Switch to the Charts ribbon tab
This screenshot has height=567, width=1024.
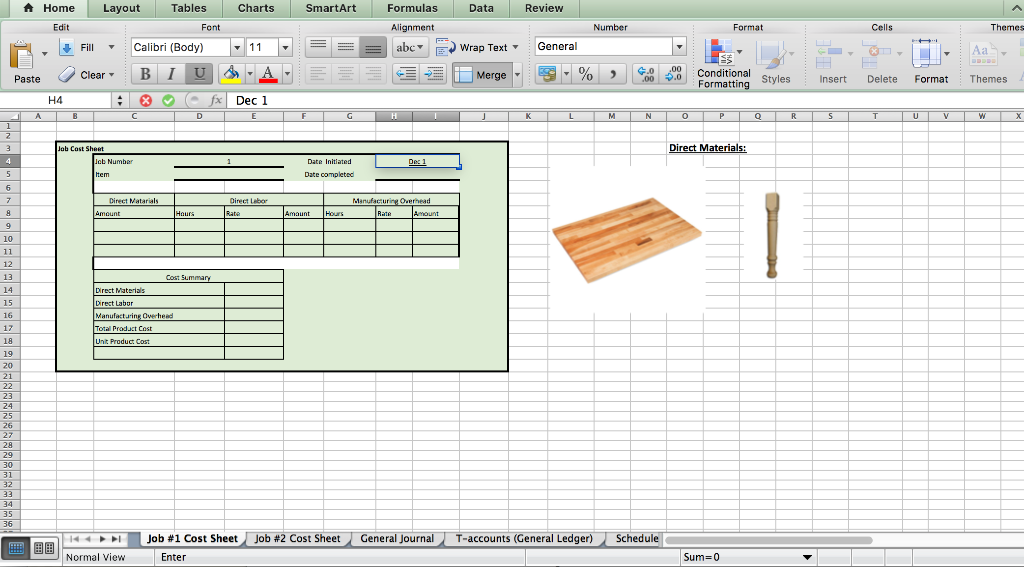click(256, 8)
